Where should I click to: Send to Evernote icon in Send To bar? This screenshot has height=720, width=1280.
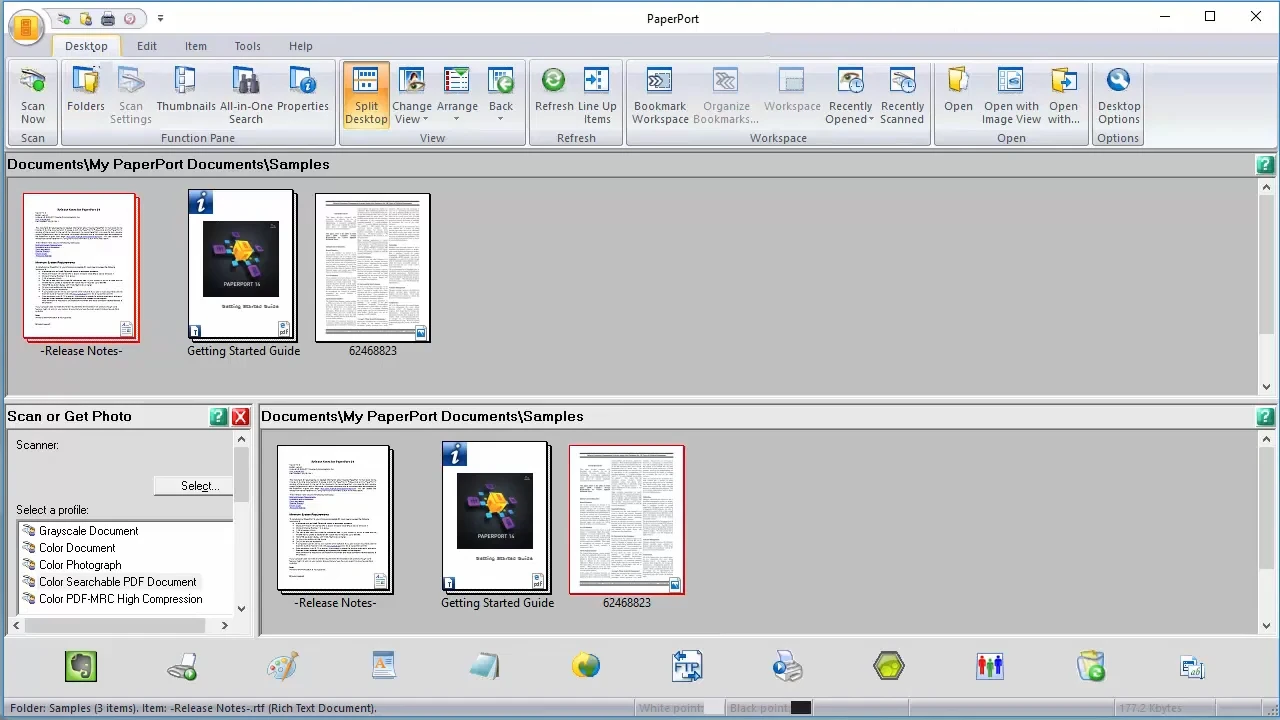point(81,667)
